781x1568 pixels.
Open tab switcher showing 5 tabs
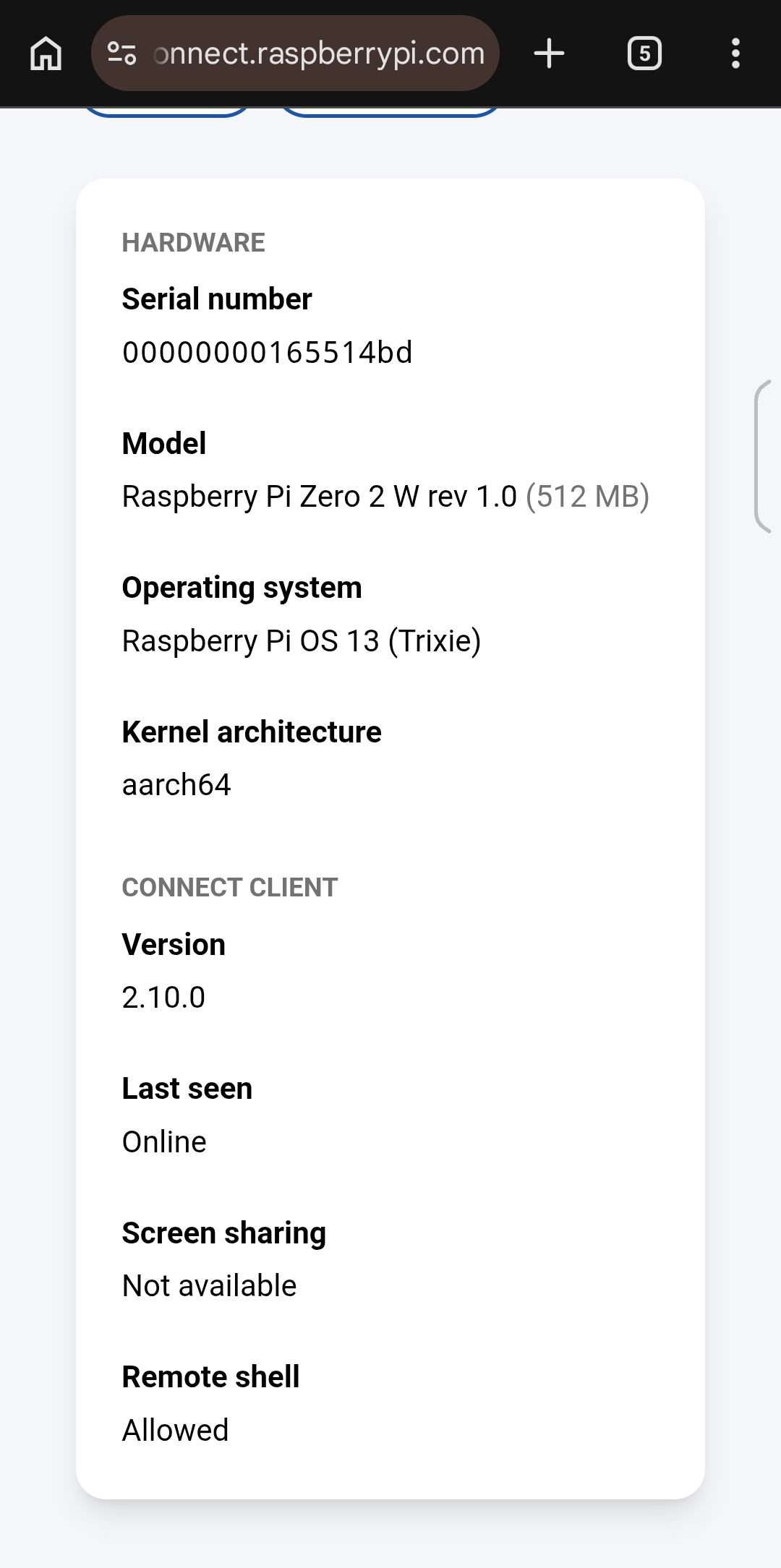click(x=644, y=53)
